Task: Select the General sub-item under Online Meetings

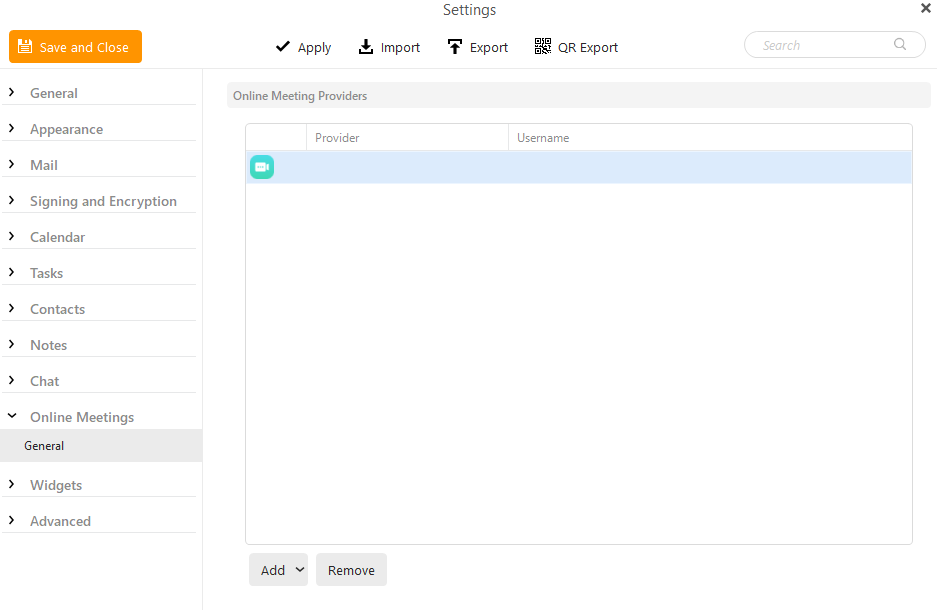Action: click(x=45, y=446)
